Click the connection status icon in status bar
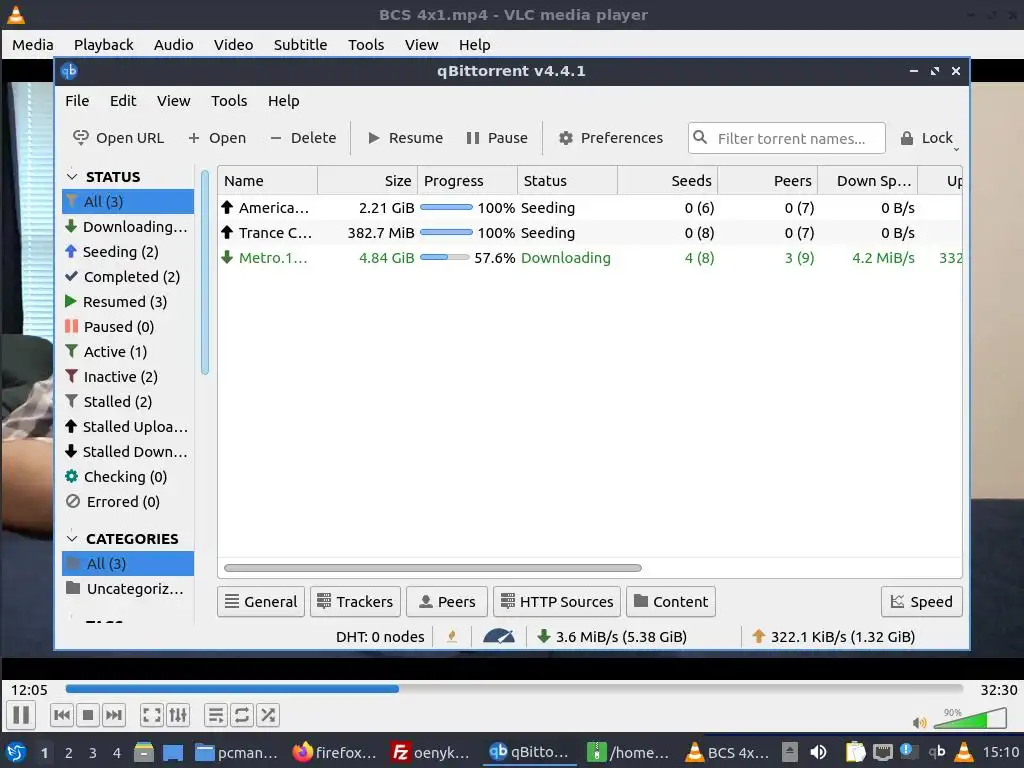Screen dimensions: 1024x768 (452, 637)
